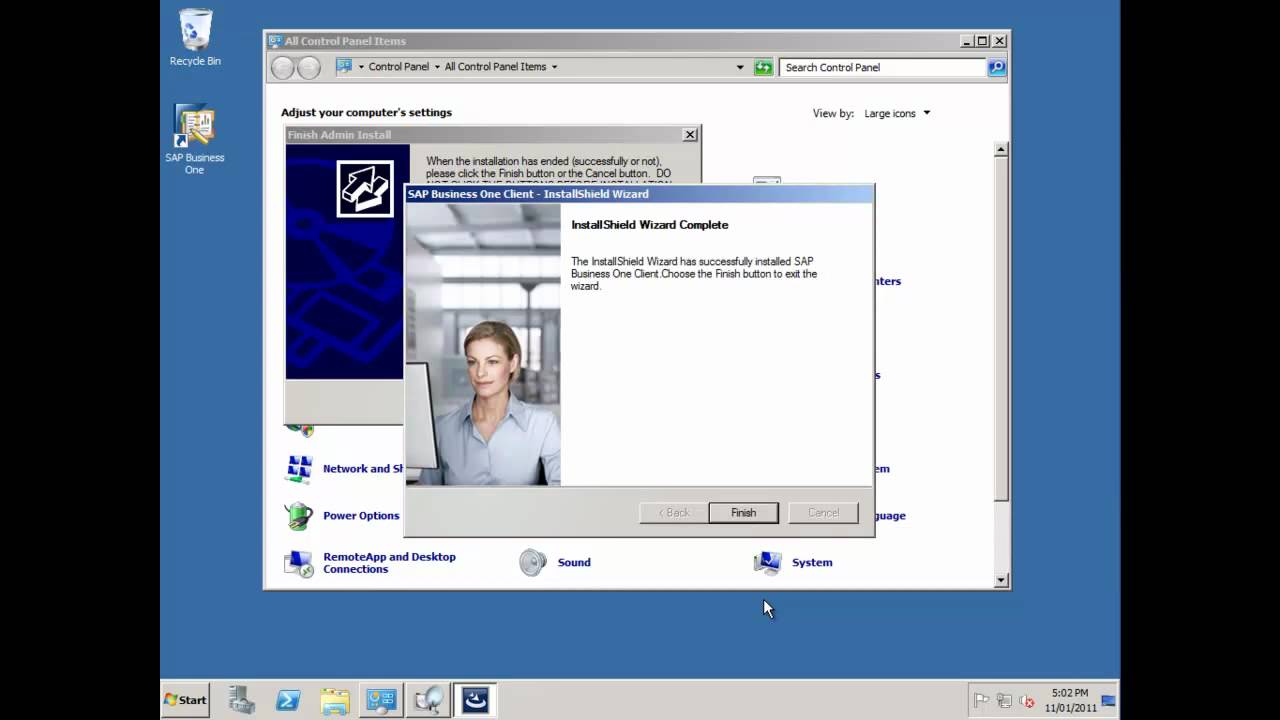
Task: Click the address bar Control Panel icon
Action: [344, 66]
